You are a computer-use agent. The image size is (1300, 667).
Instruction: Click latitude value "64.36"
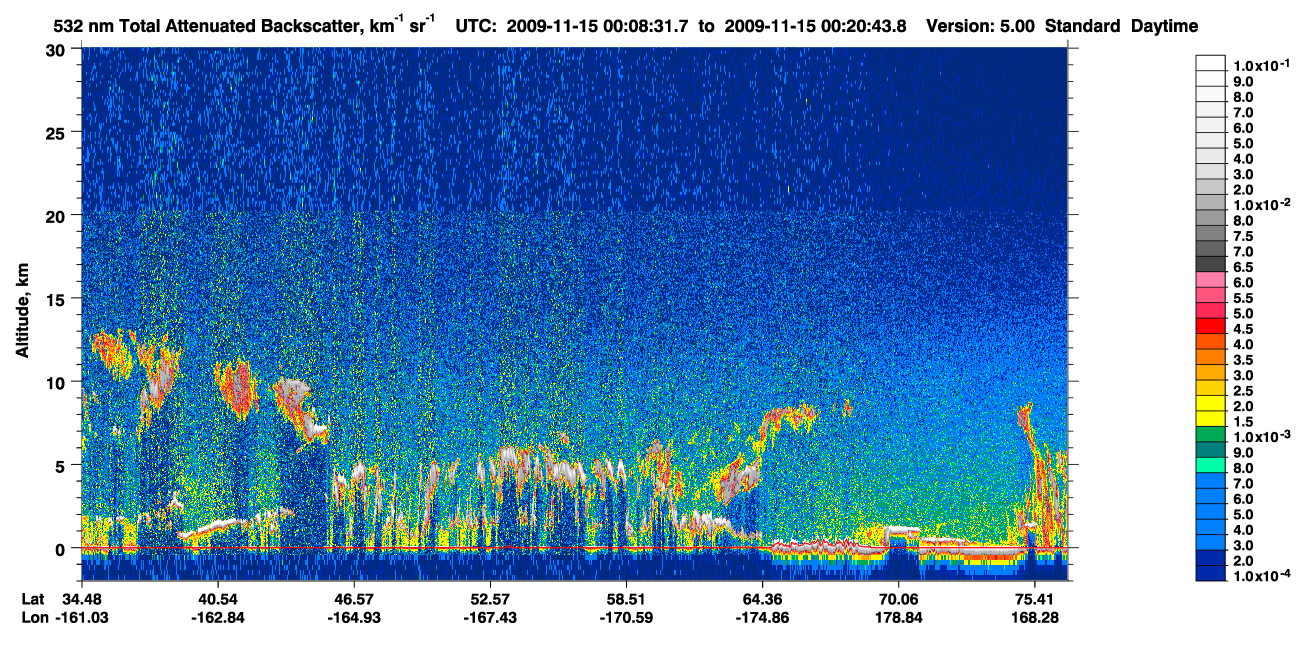point(762,599)
